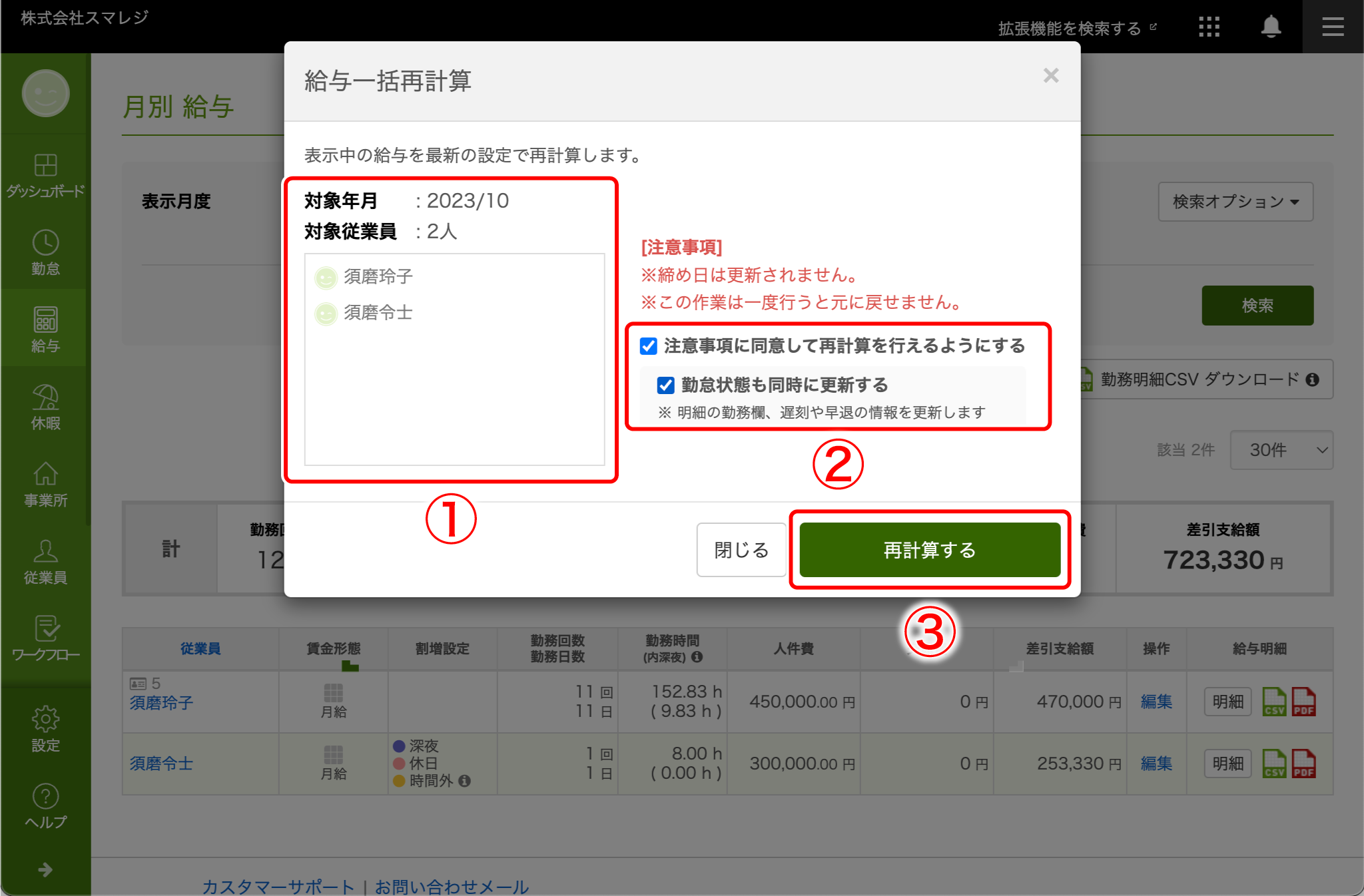The width and height of the screenshot is (1364, 896).
Task: Select 須磨玲子 in dialog employee list
Action: [364, 277]
